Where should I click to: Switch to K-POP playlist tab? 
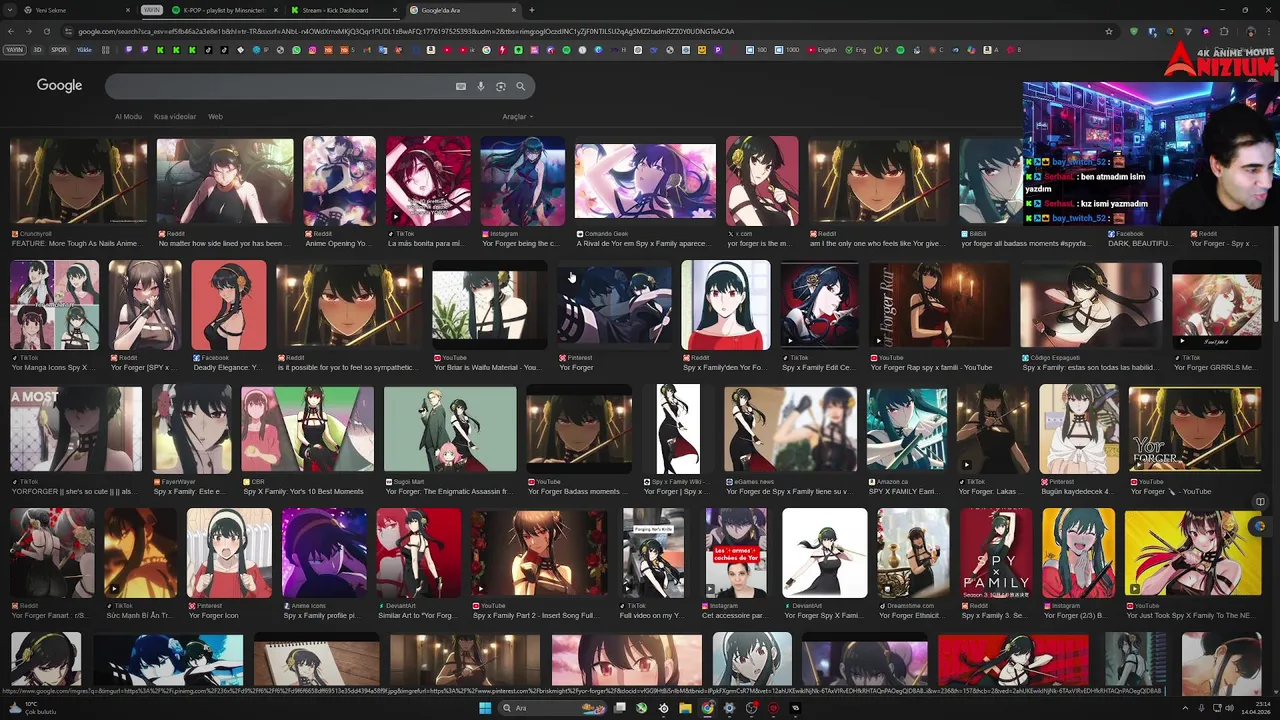click(x=222, y=10)
